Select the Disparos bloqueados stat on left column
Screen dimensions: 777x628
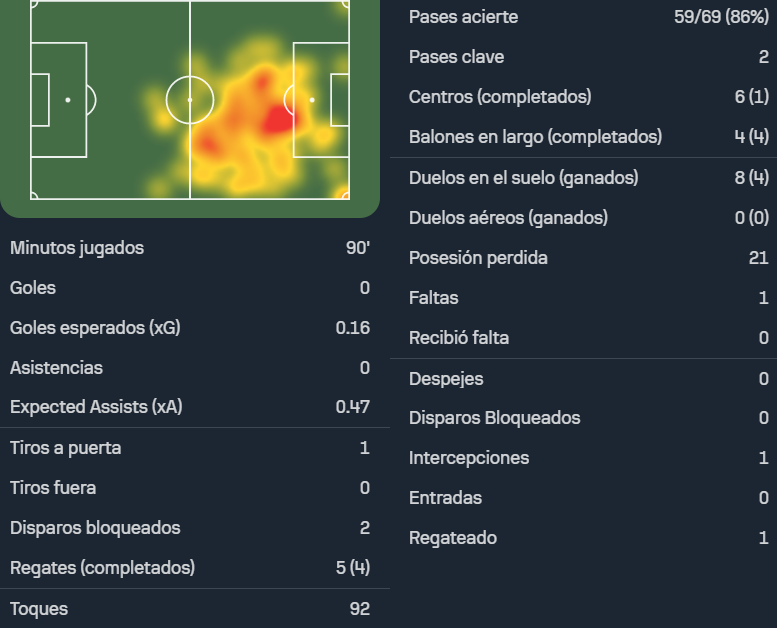[190, 528]
